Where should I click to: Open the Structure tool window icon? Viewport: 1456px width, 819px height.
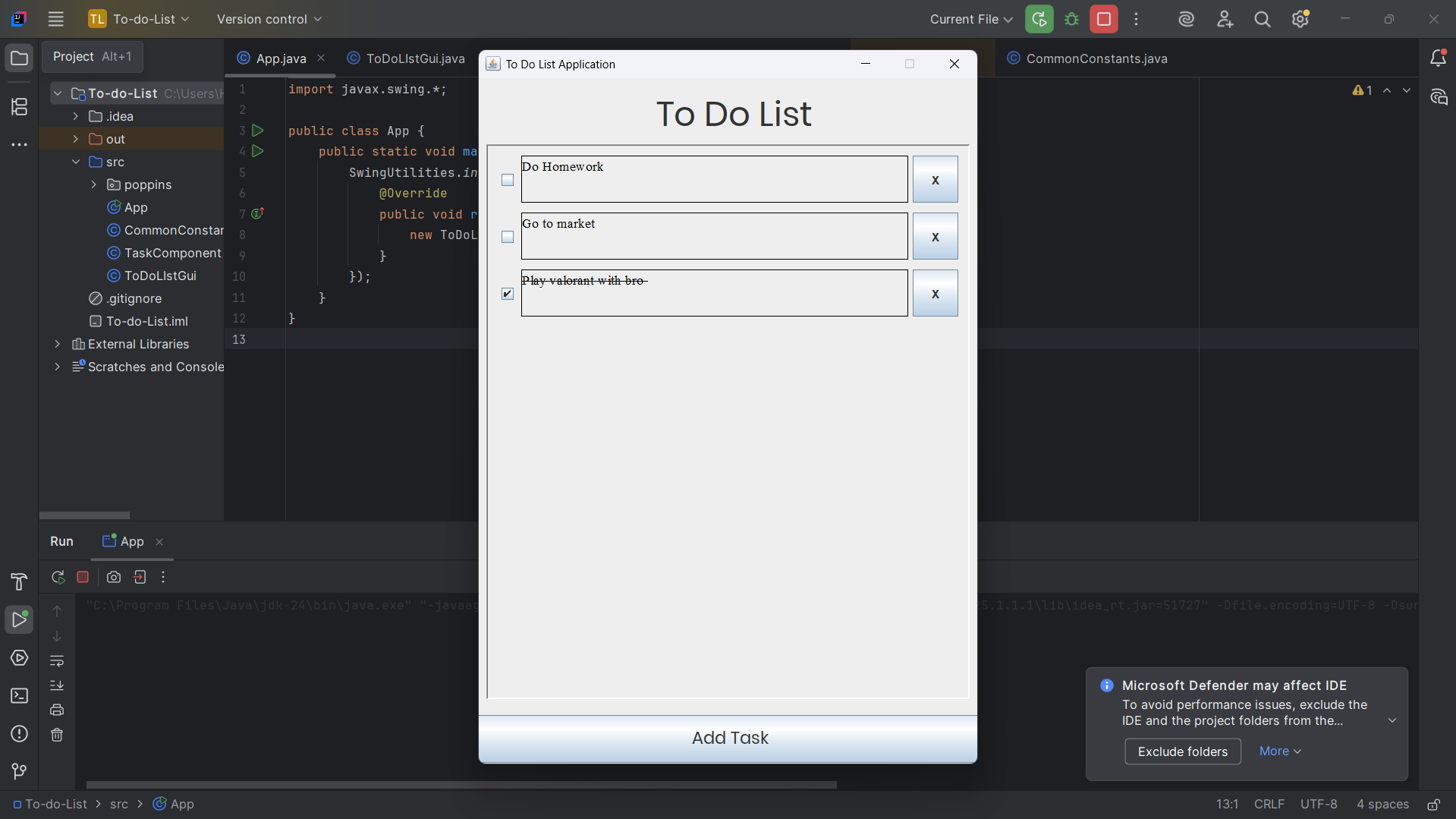pos(20,107)
